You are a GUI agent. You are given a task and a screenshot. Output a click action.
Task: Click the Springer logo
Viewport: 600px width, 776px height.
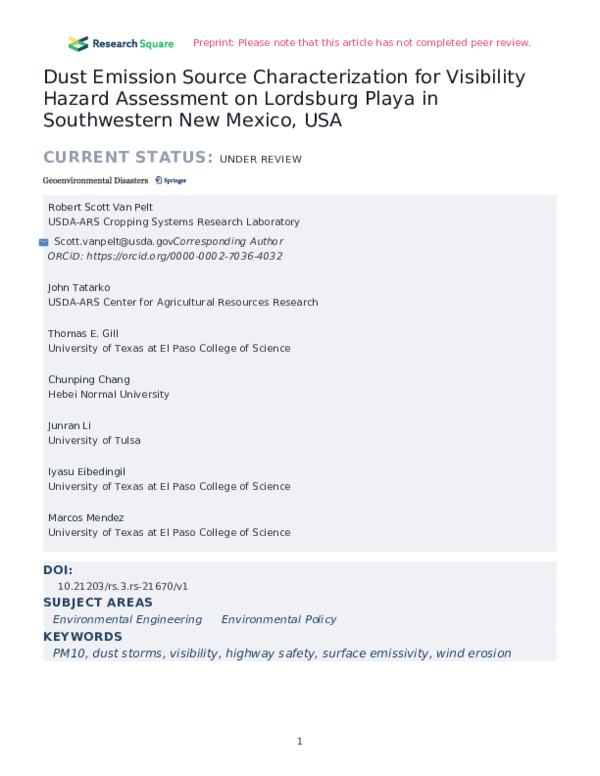pyautogui.click(x=171, y=181)
